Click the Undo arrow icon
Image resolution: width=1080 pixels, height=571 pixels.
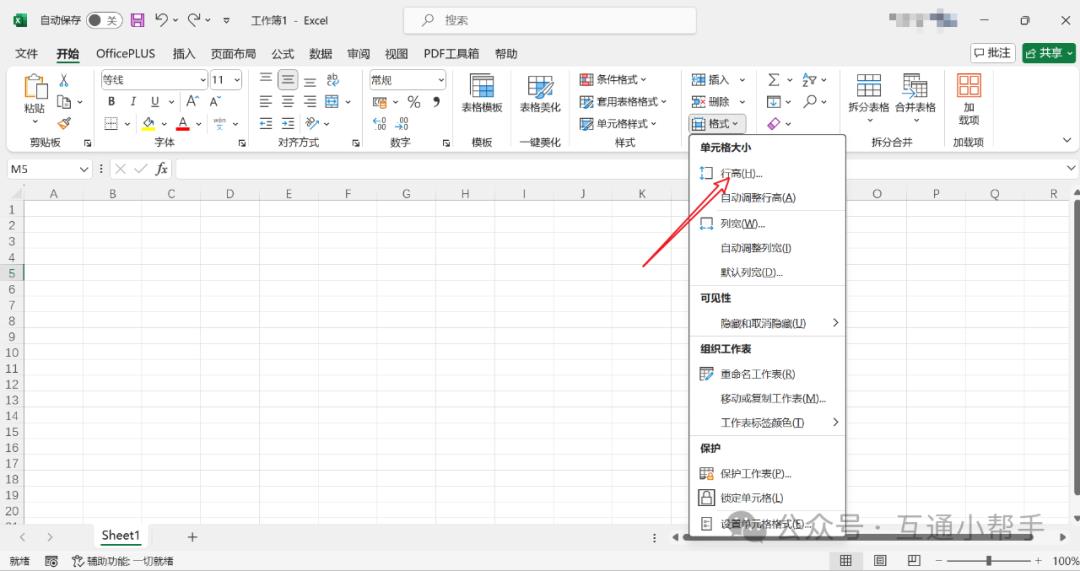pos(161,20)
